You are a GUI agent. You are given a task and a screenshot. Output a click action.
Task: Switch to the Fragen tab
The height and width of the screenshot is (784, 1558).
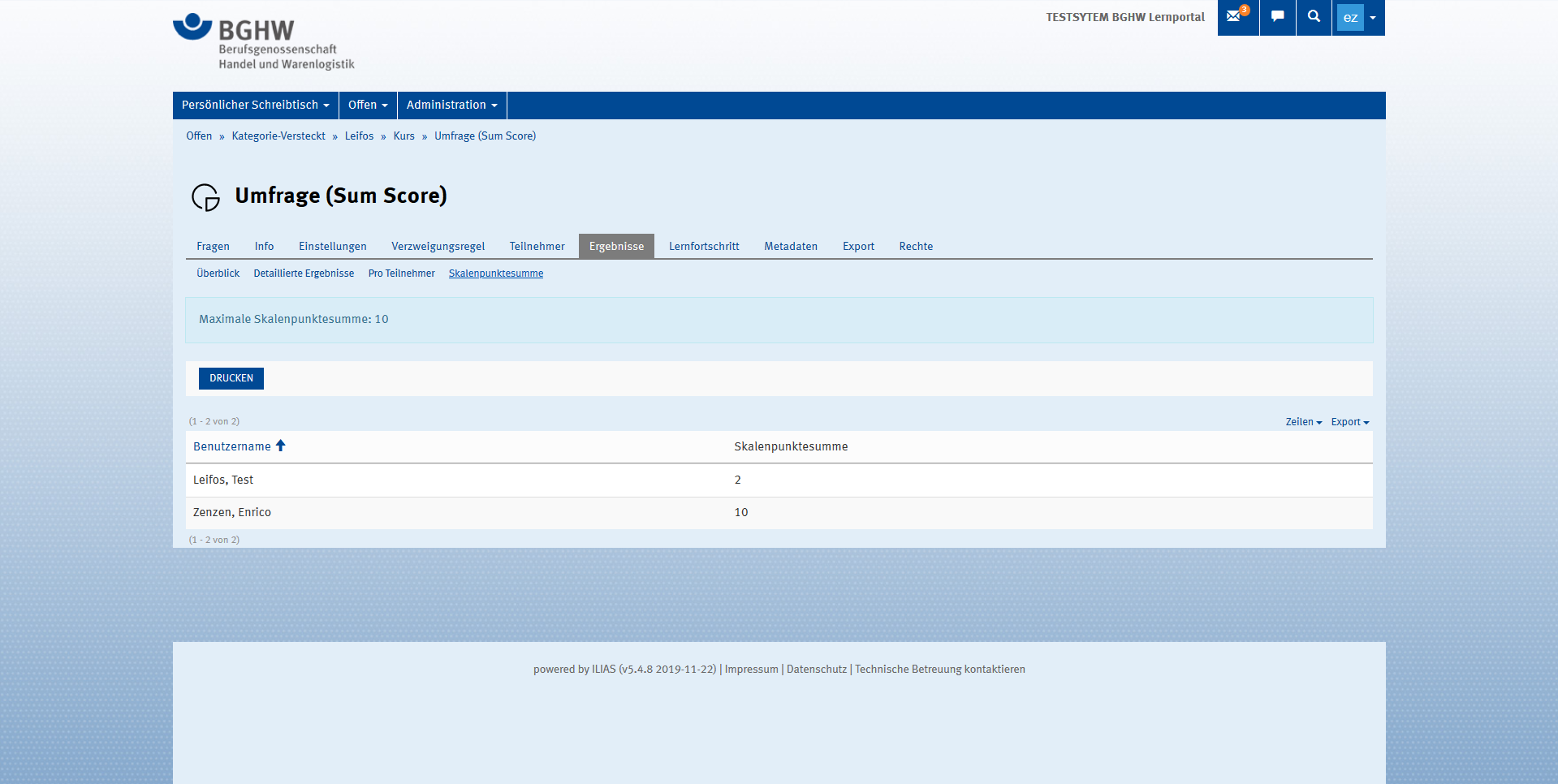point(213,247)
